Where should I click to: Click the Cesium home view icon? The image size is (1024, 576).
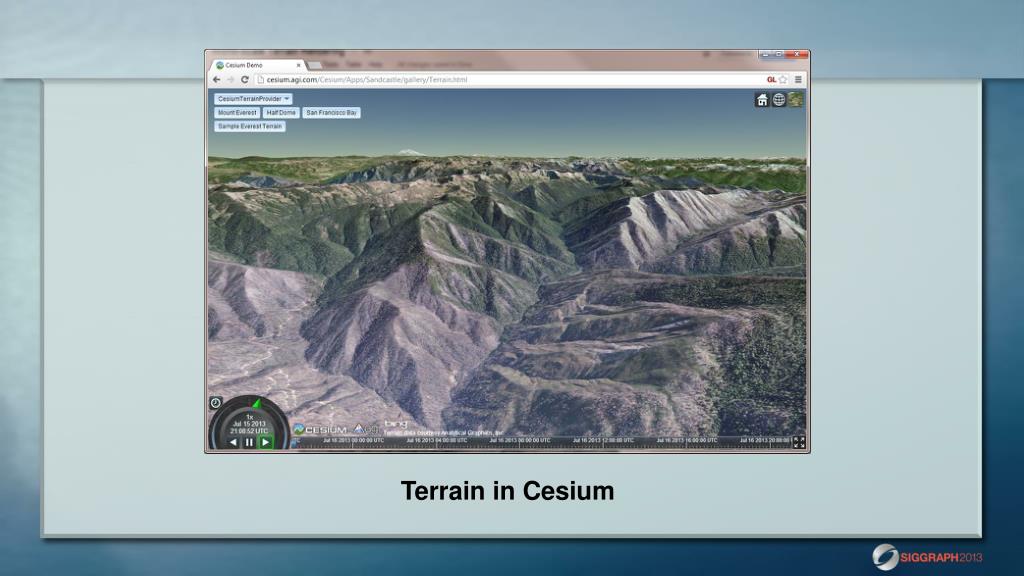point(762,100)
